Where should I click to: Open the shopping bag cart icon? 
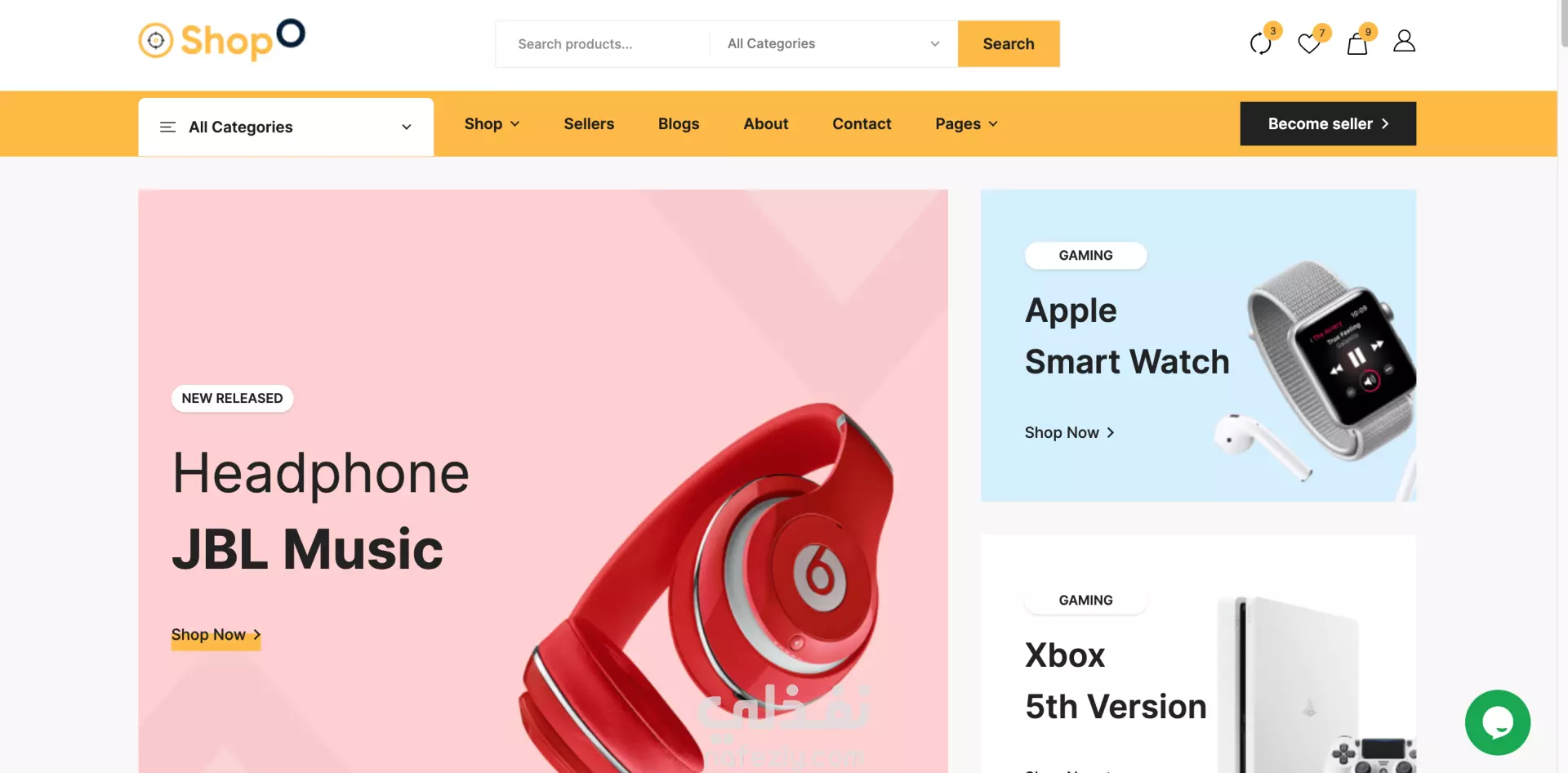(1357, 43)
